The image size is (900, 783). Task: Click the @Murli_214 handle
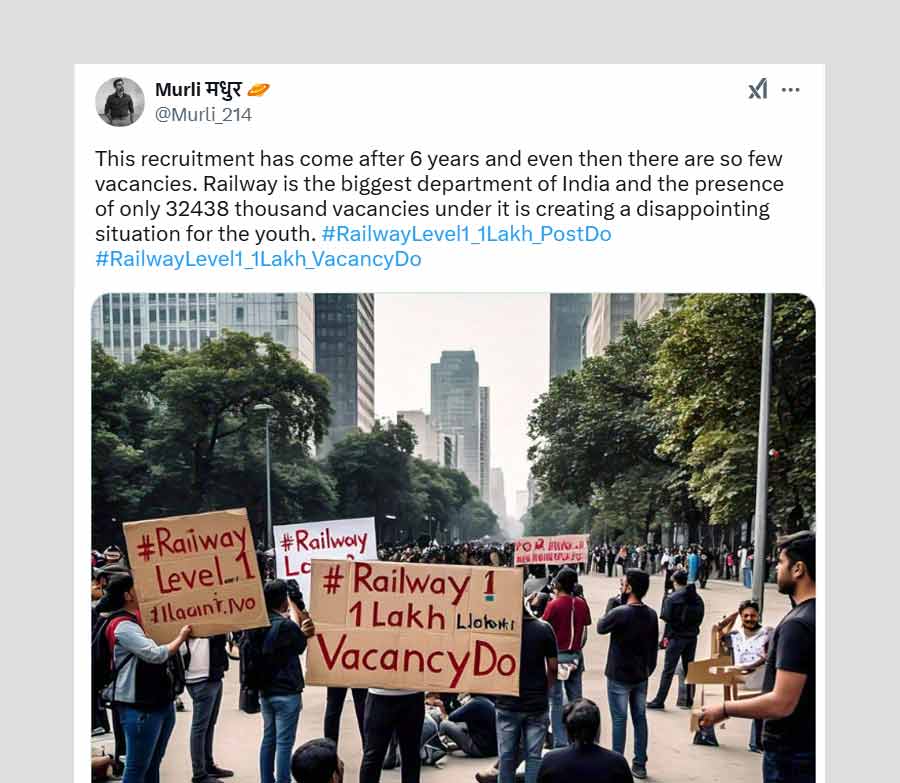(203, 114)
